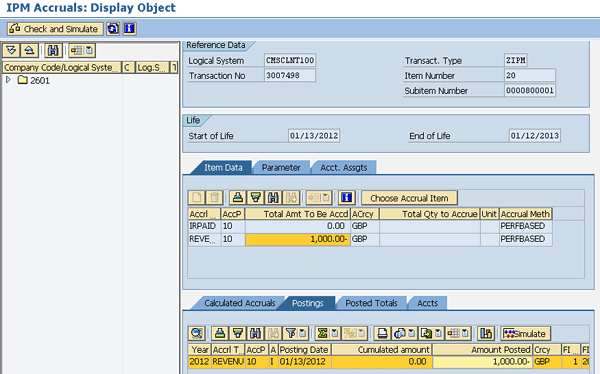Click the Transaction No field 3007498
This screenshot has width=600, height=374.
(x=290, y=75)
